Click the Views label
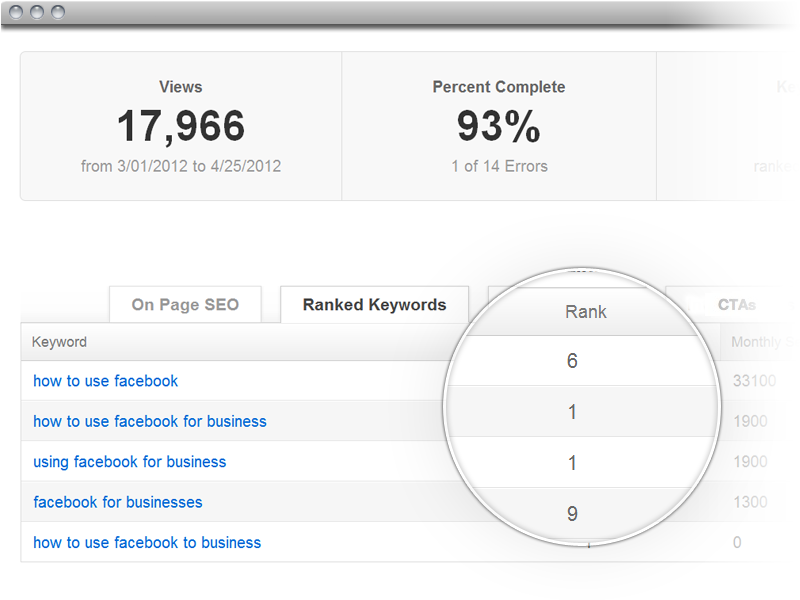This screenshot has height=600, width=800. (x=181, y=87)
